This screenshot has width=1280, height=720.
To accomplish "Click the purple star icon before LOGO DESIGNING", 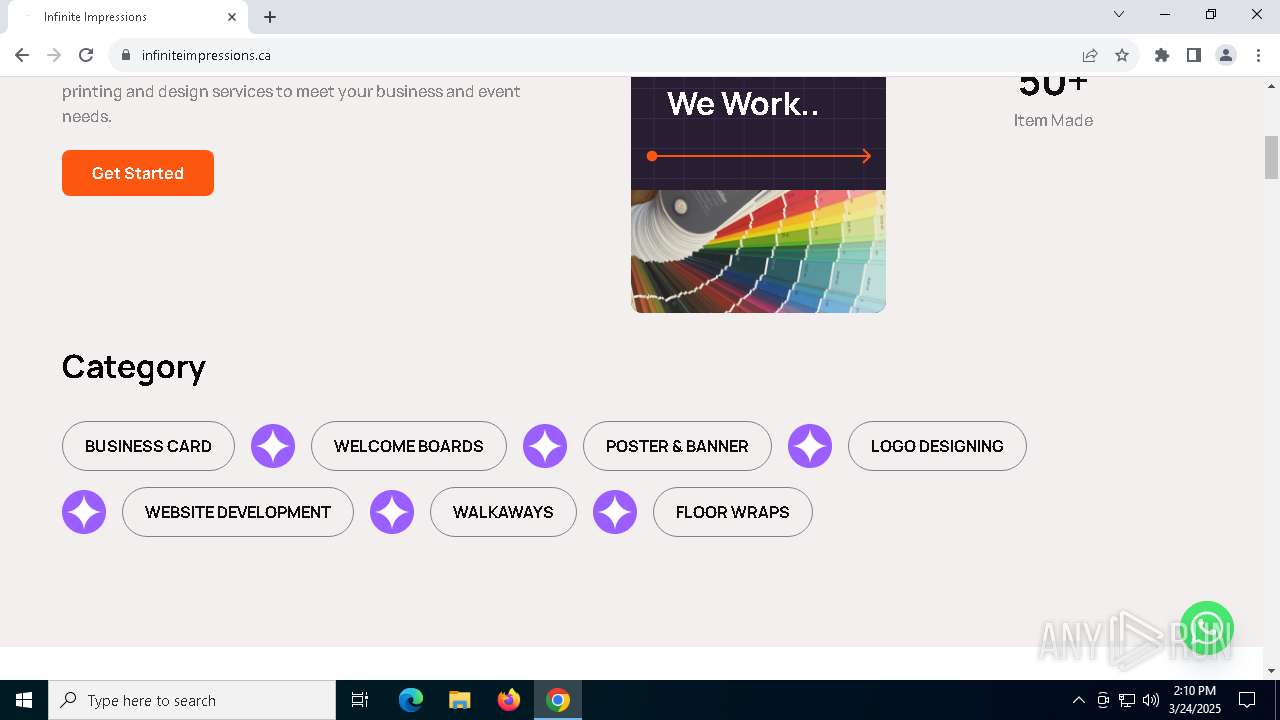I will click(810, 446).
